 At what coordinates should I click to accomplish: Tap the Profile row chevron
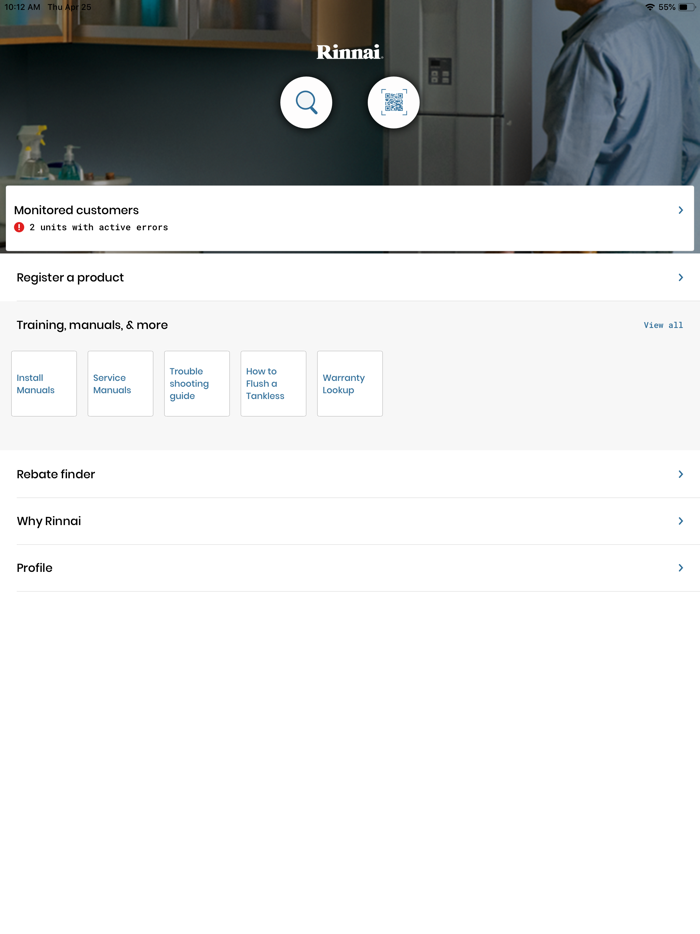pos(680,568)
